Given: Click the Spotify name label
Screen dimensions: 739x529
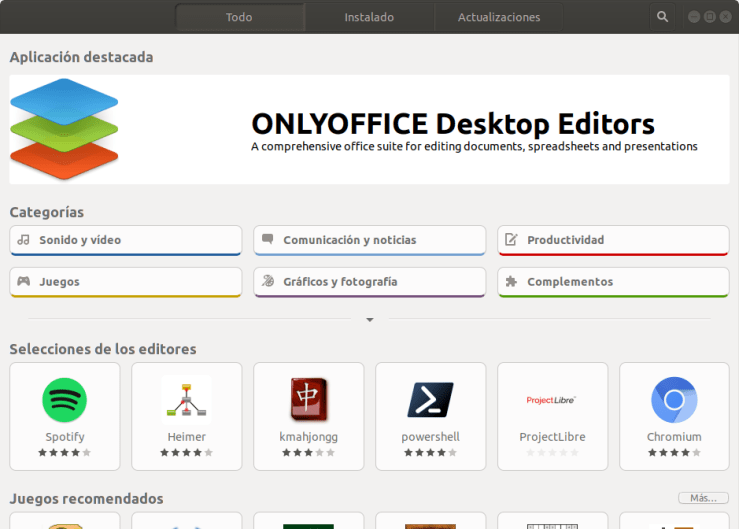Looking at the screenshot, I should (65, 437).
